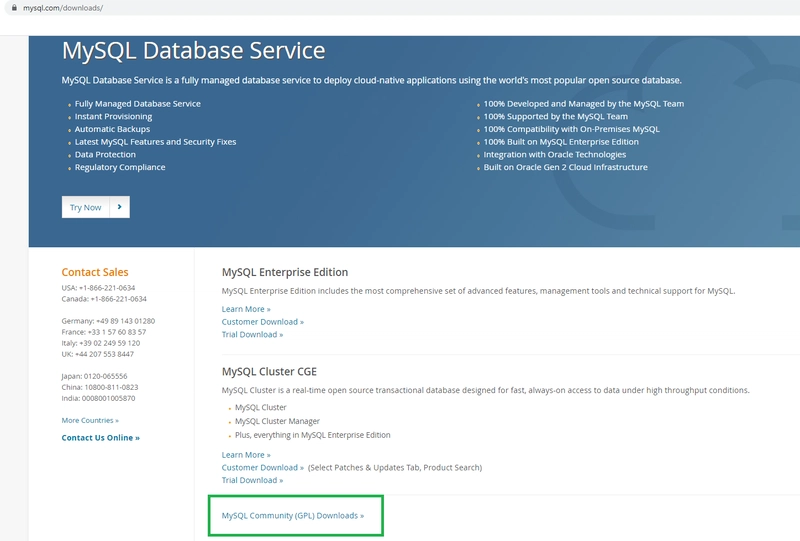Click Integration with Oracle Technologies bullet
800x541 pixels.
point(555,155)
